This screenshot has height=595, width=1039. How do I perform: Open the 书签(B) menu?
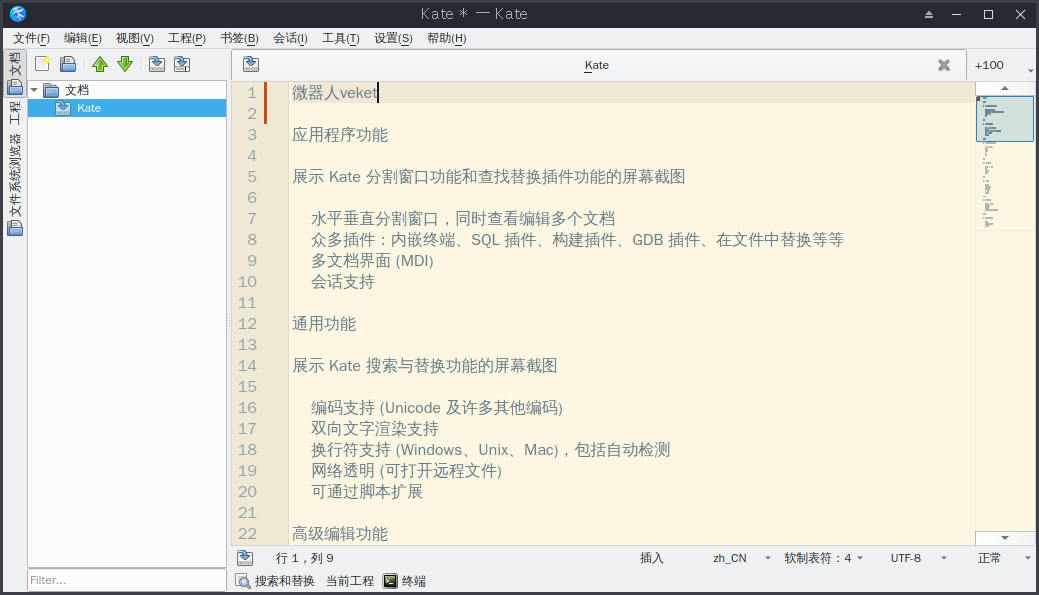pos(239,38)
